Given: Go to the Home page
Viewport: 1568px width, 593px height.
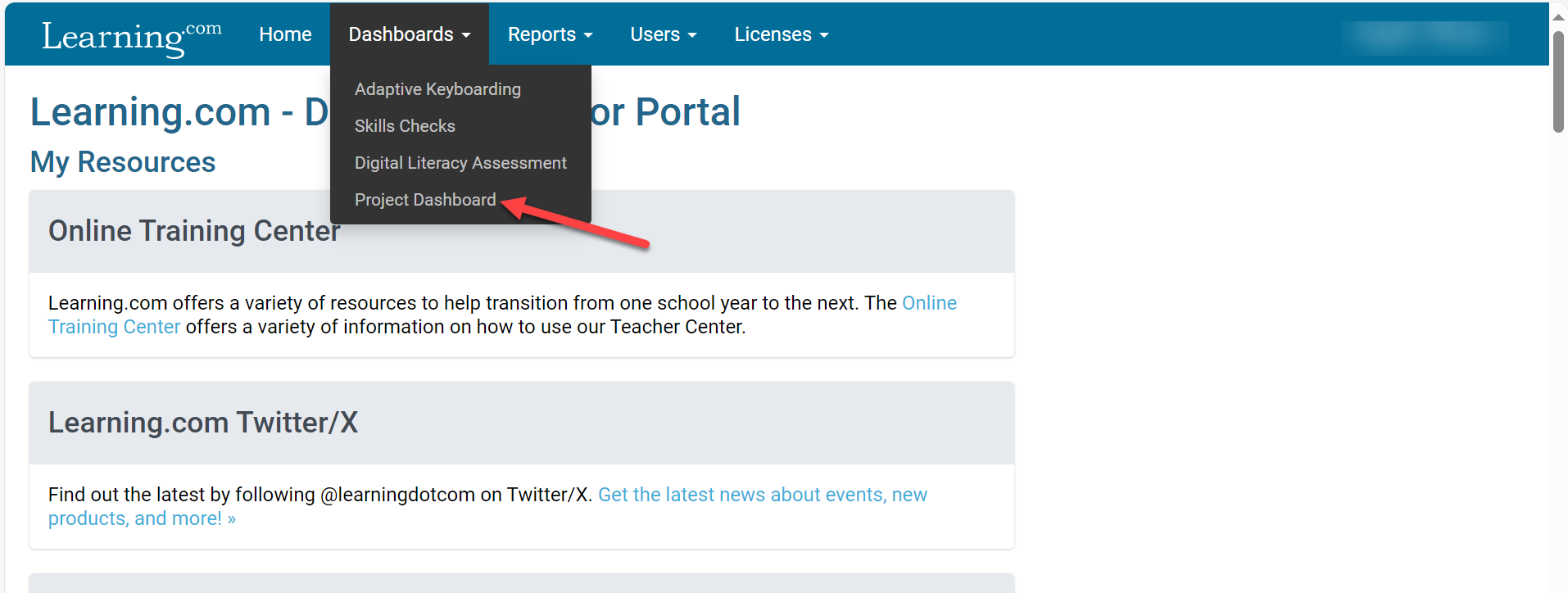Looking at the screenshot, I should click(285, 34).
